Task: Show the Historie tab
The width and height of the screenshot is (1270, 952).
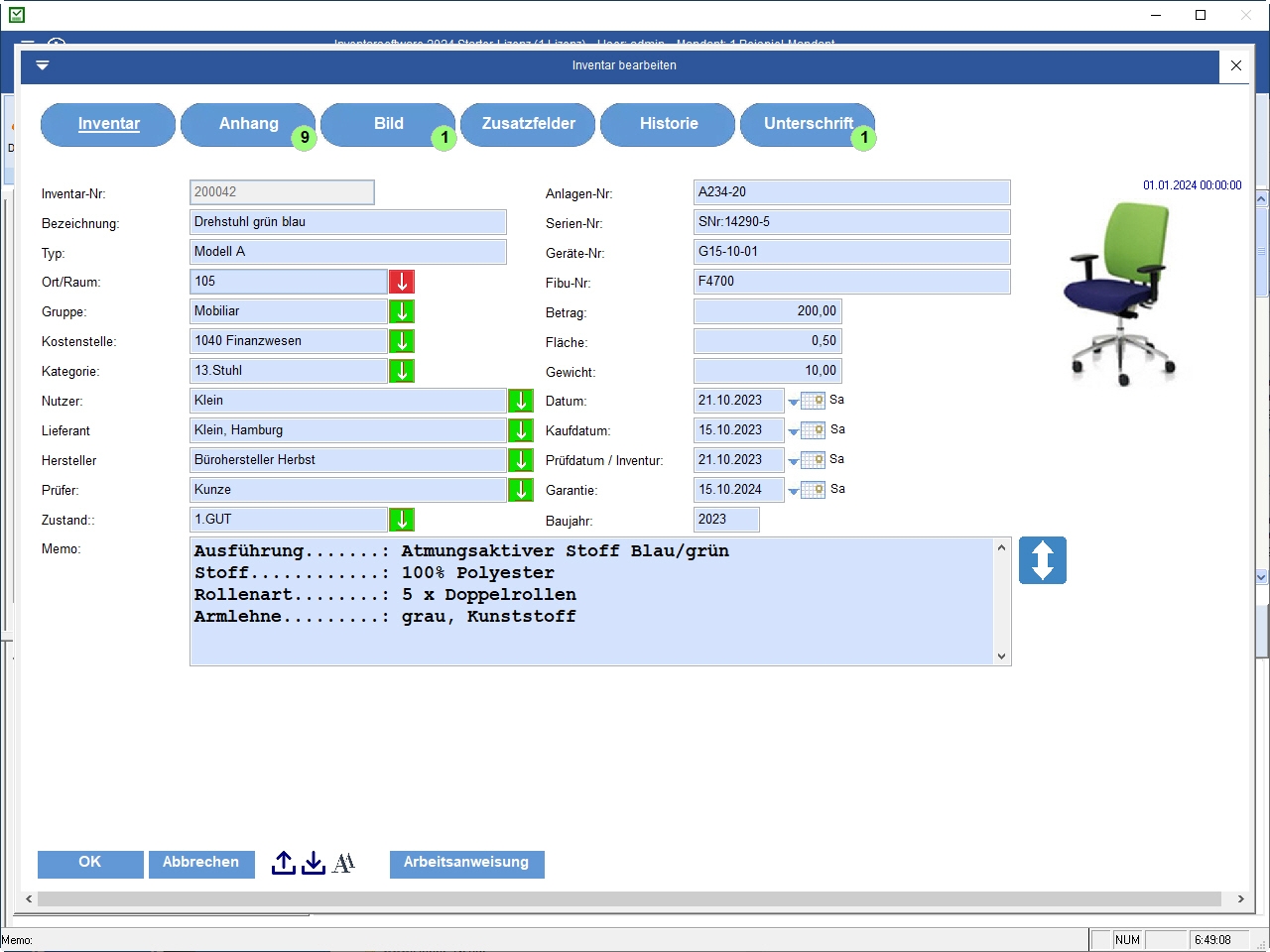Action: point(668,125)
